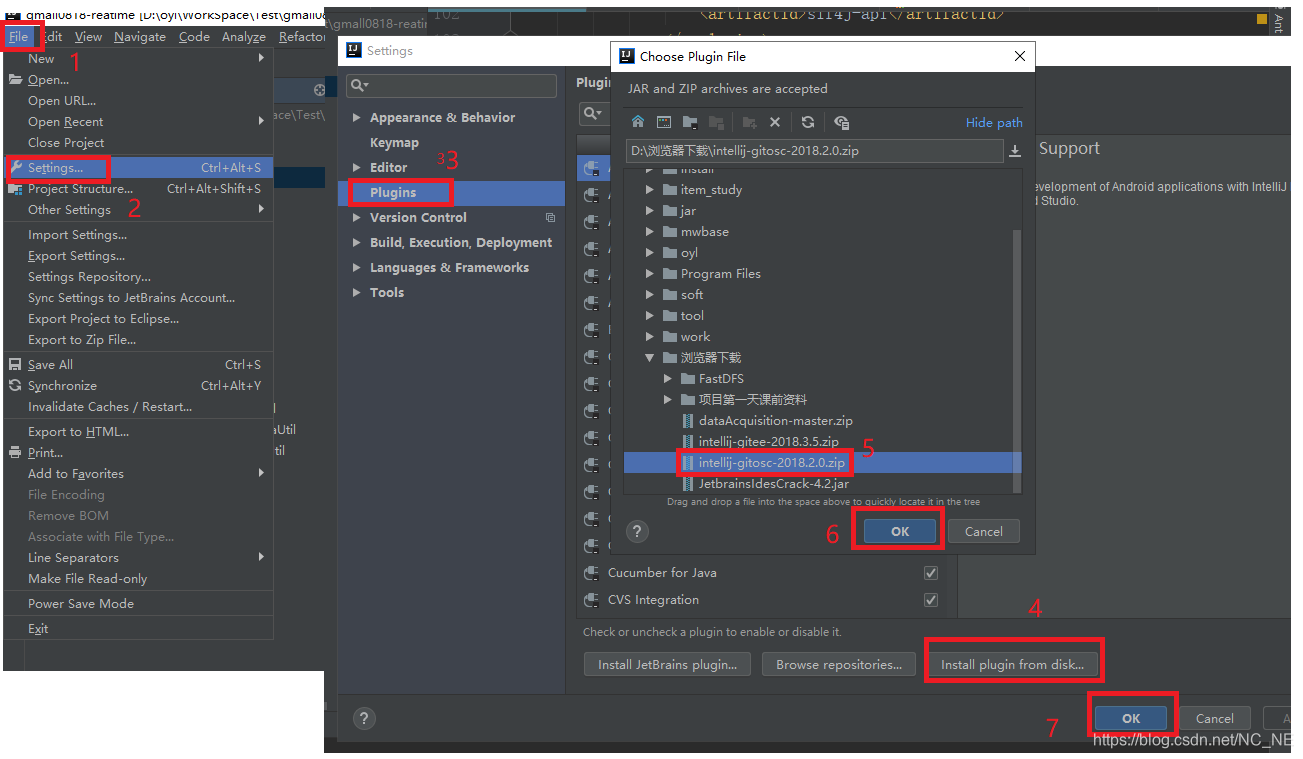This screenshot has width=1303, height=759.
Task: Jump to Desktop Directory icon in chooser
Action: click(x=664, y=122)
